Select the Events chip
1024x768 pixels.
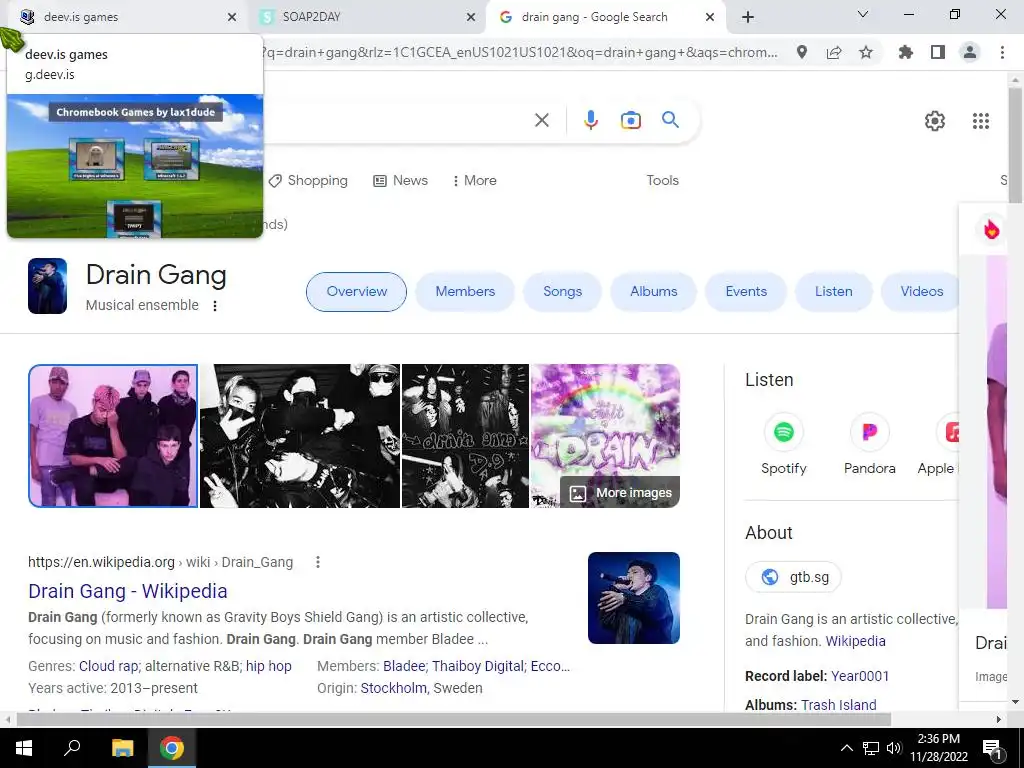click(x=746, y=292)
